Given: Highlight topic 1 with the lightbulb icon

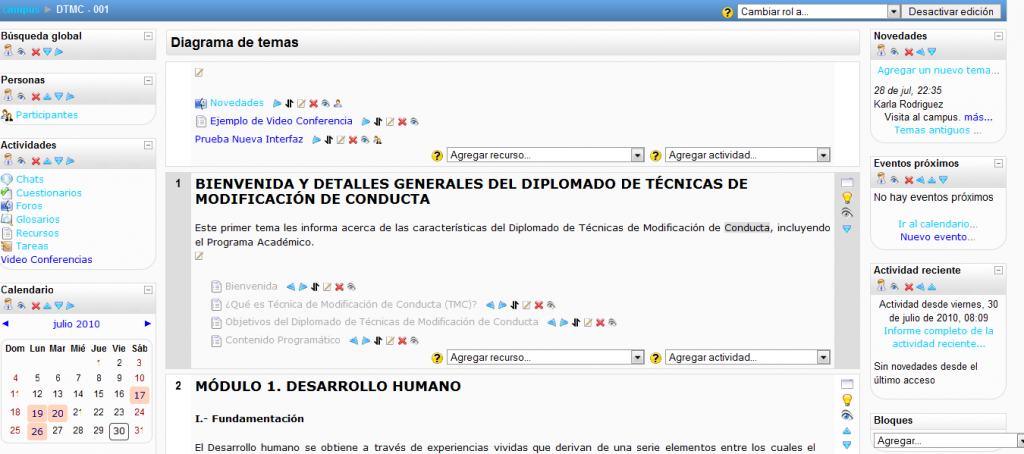Looking at the screenshot, I should pos(847,198).
